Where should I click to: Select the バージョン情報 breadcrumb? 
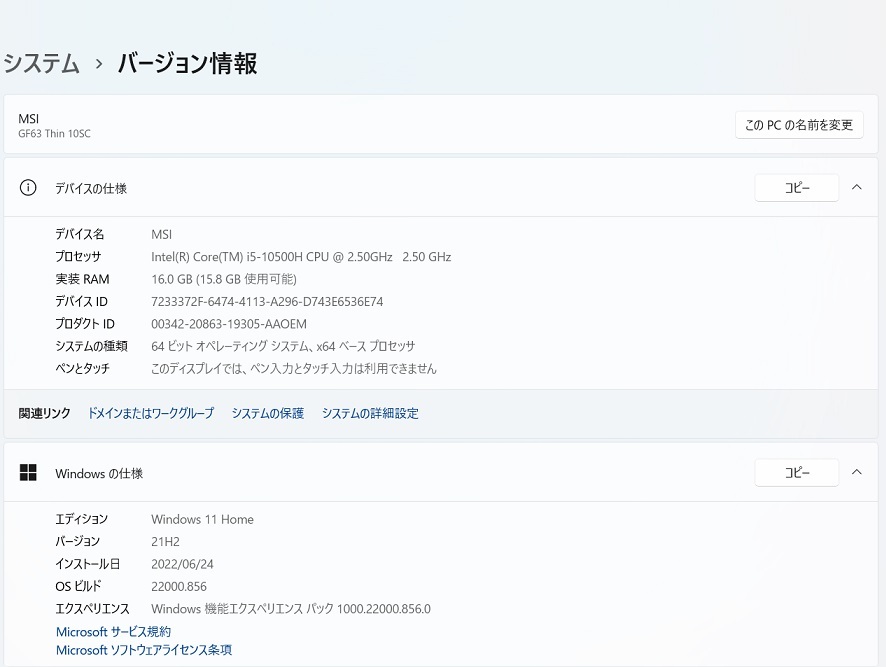click(186, 63)
